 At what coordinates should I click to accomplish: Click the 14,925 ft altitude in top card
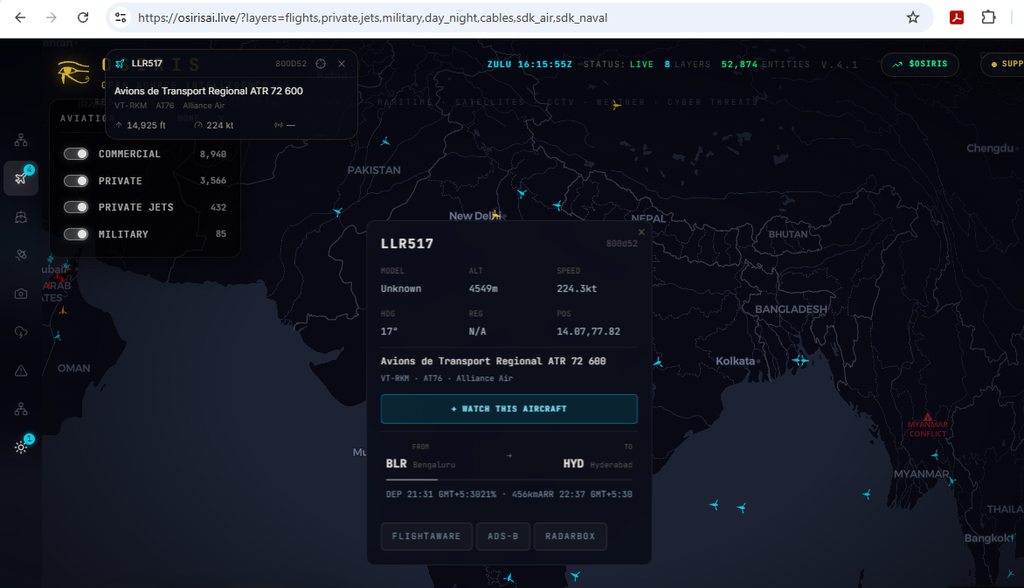coord(146,125)
